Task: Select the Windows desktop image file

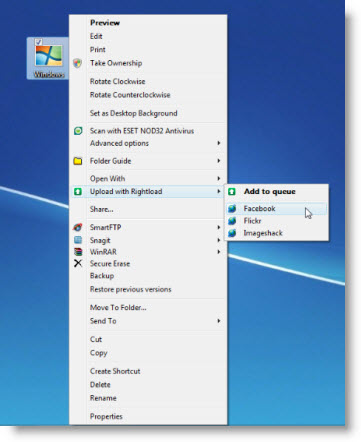Action: [49, 58]
